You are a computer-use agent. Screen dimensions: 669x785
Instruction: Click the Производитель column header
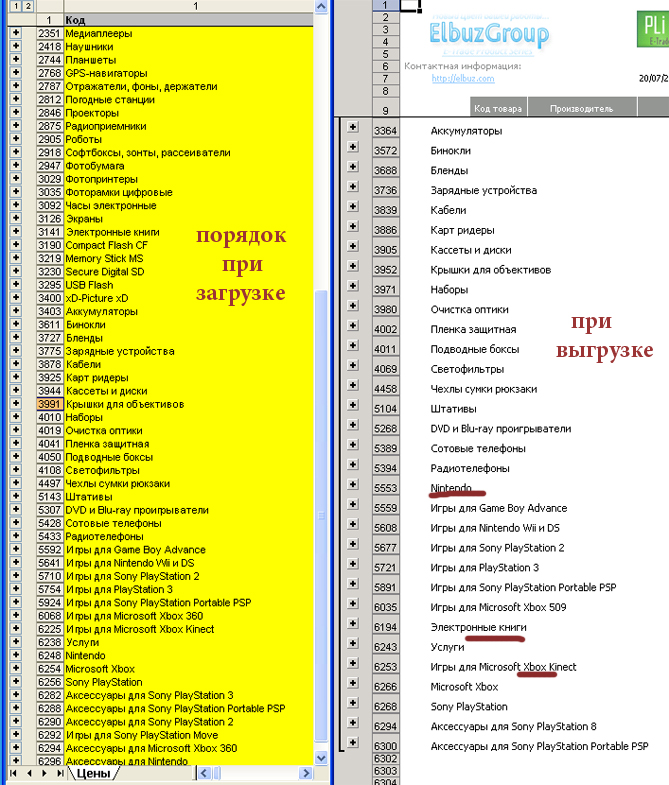(x=581, y=108)
